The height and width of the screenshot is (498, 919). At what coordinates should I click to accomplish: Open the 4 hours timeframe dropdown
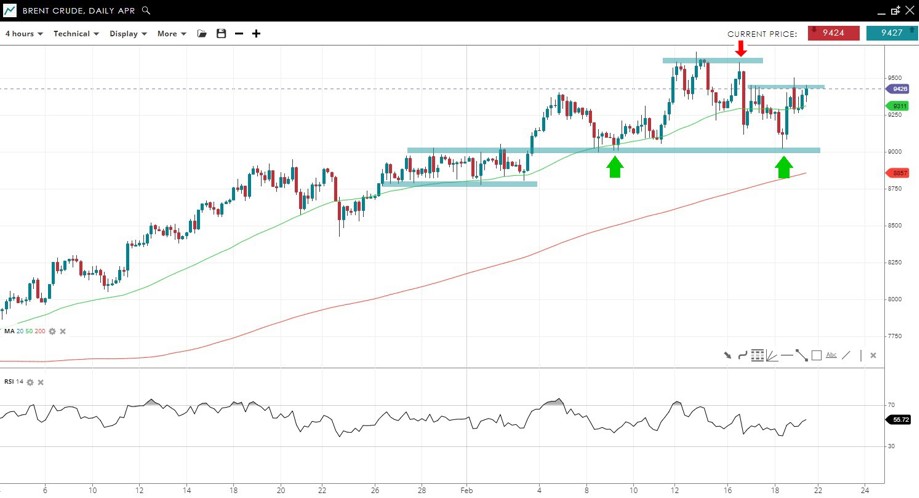(x=24, y=34)
